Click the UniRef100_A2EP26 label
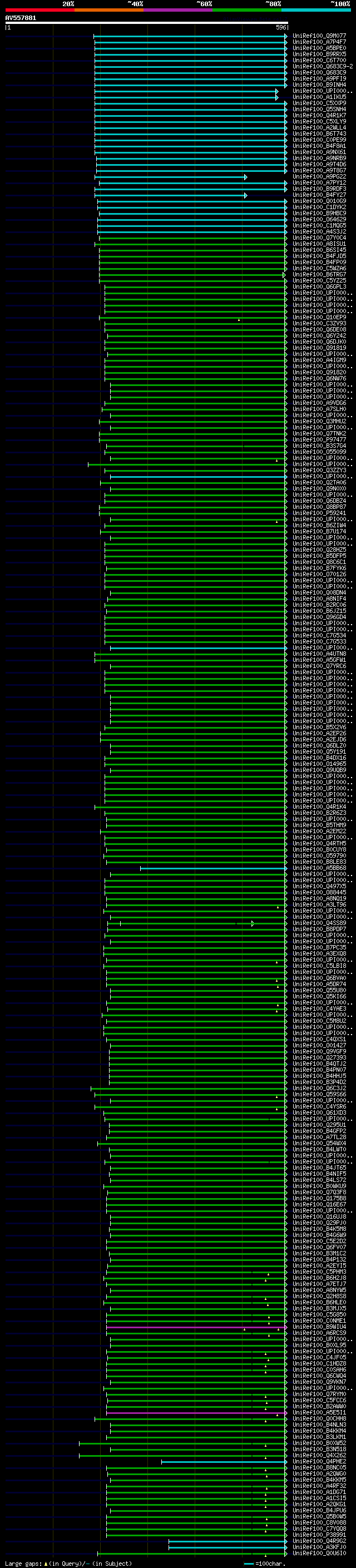 [319, 734]
